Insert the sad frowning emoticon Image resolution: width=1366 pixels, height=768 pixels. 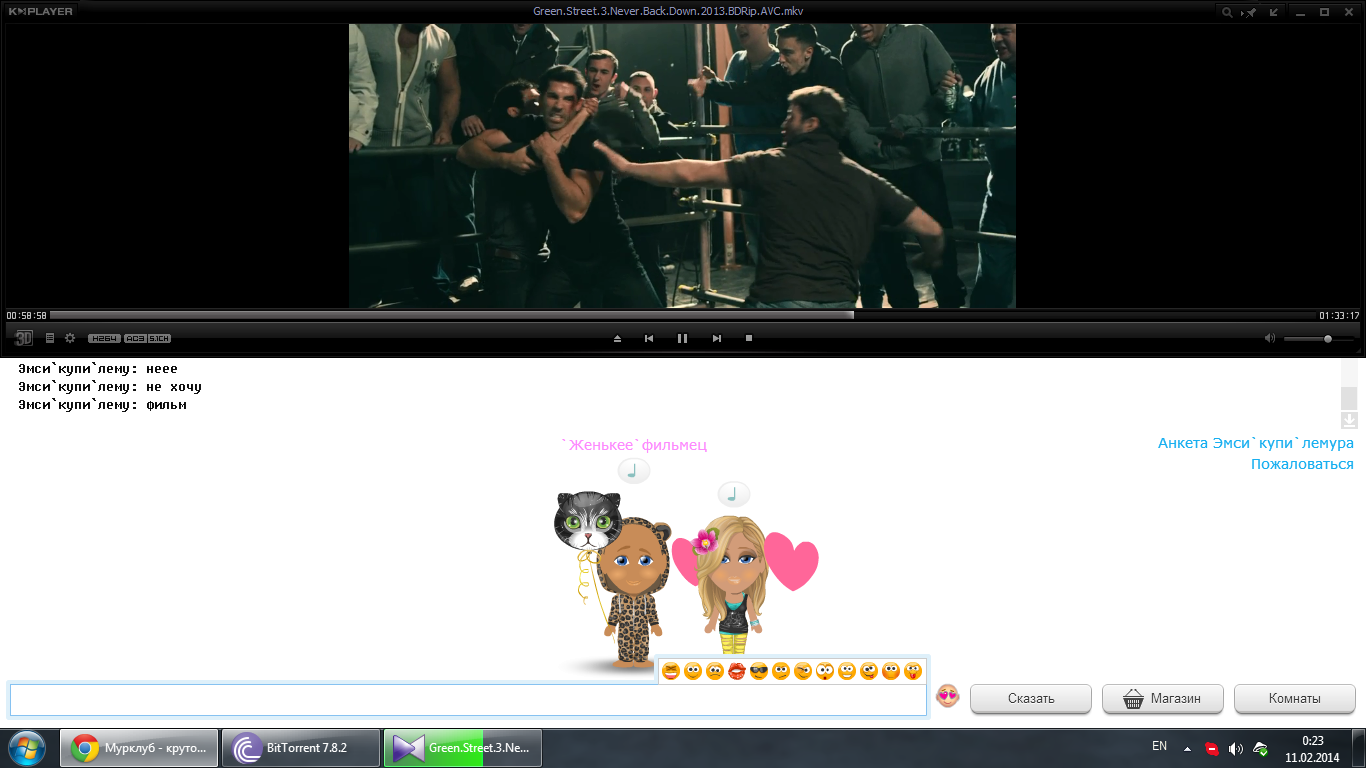(715, 671)
